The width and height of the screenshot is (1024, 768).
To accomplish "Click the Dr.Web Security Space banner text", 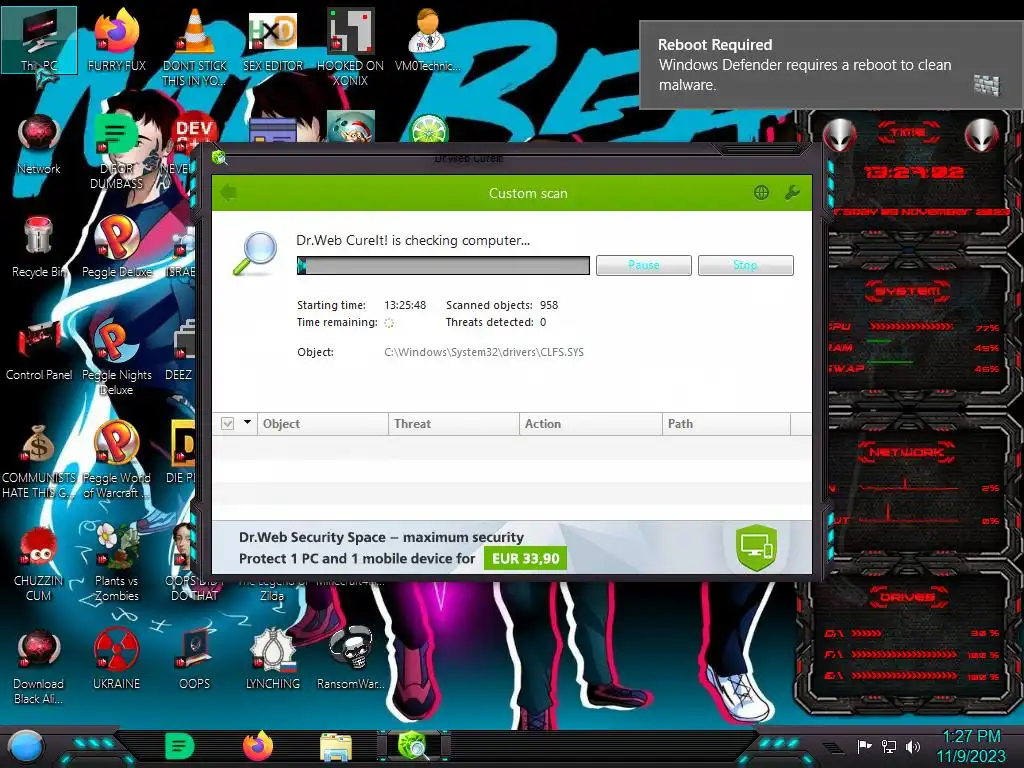I will (381, 537).
